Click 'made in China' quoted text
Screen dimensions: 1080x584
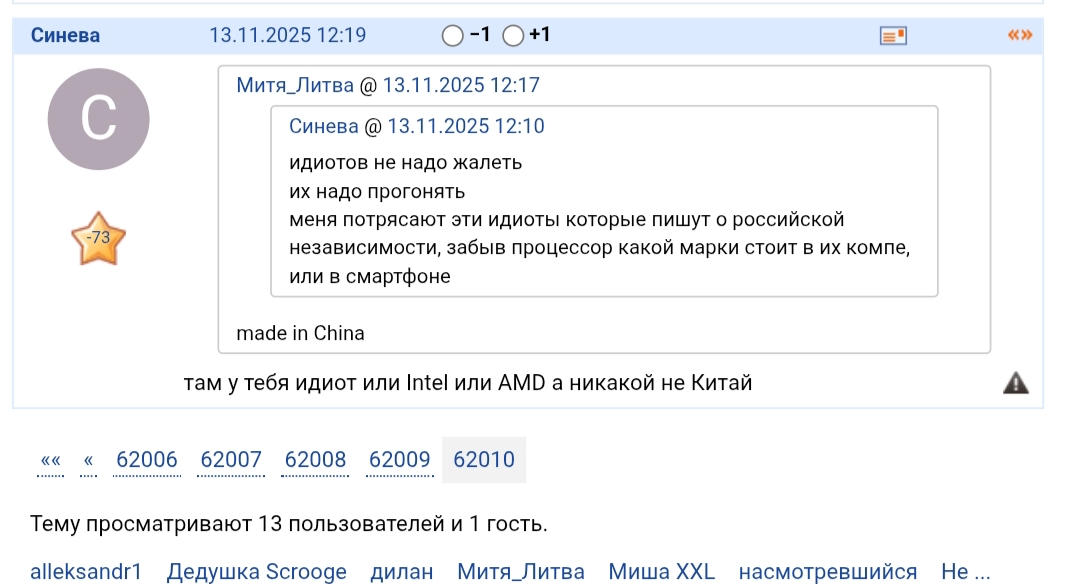point(300,333)
